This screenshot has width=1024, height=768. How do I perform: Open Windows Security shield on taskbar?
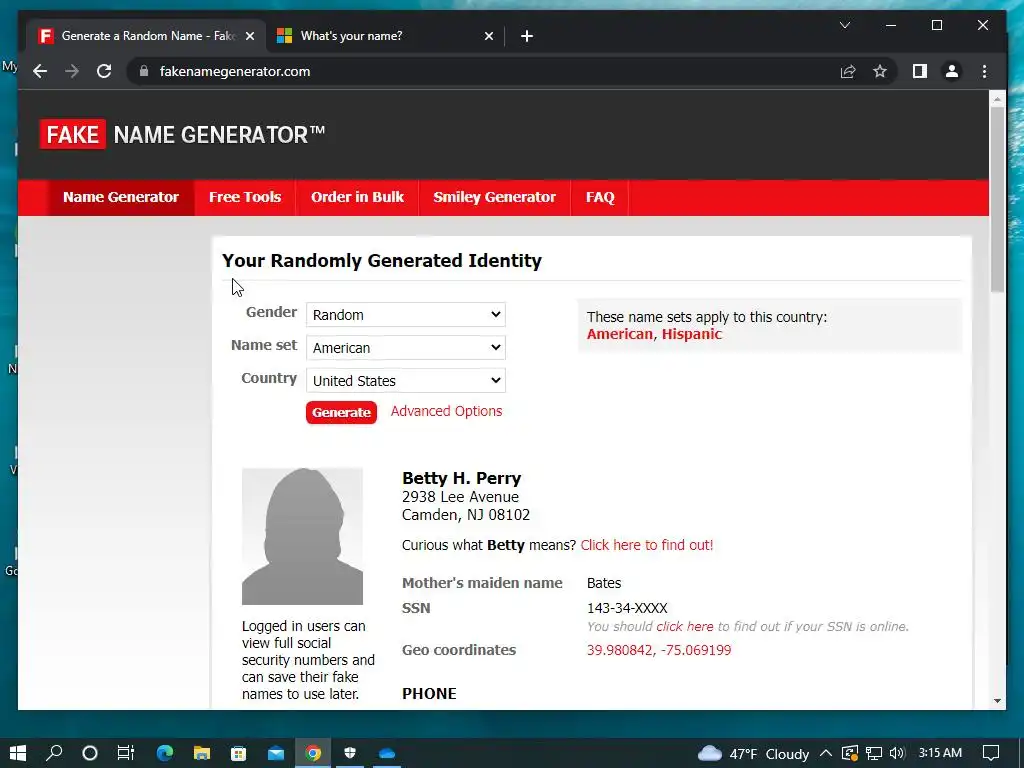(x=350, y=753)
